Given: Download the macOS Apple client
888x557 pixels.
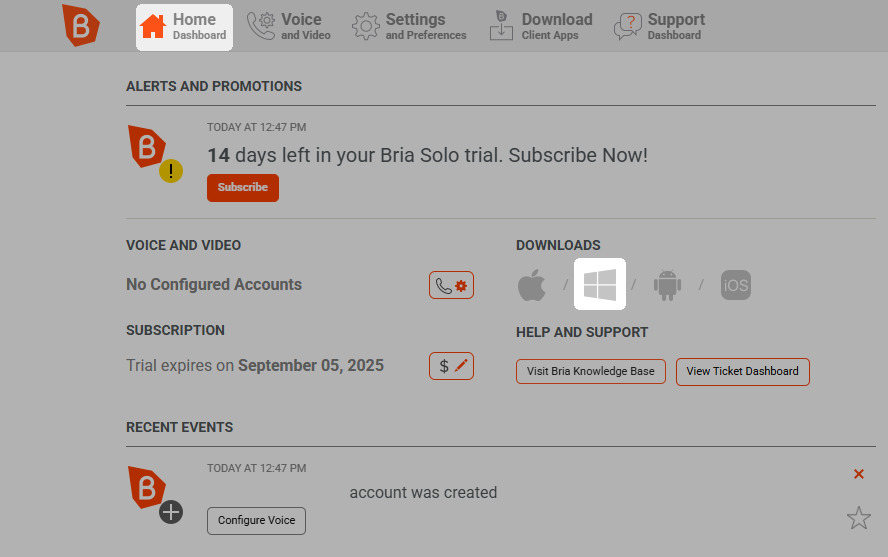Looking at the screenshot, I should coord(532,285).
